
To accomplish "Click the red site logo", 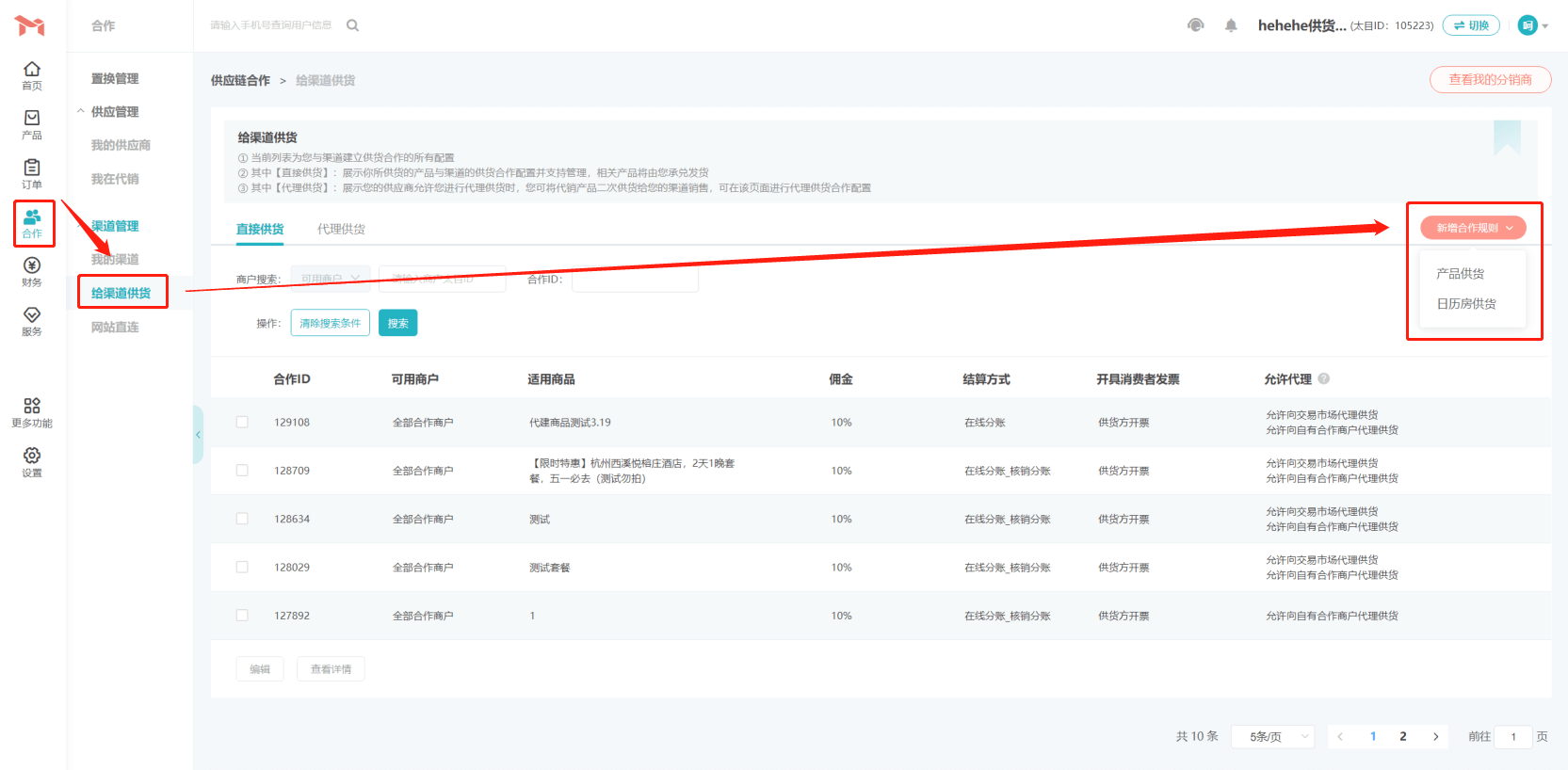I will [30, 25].
